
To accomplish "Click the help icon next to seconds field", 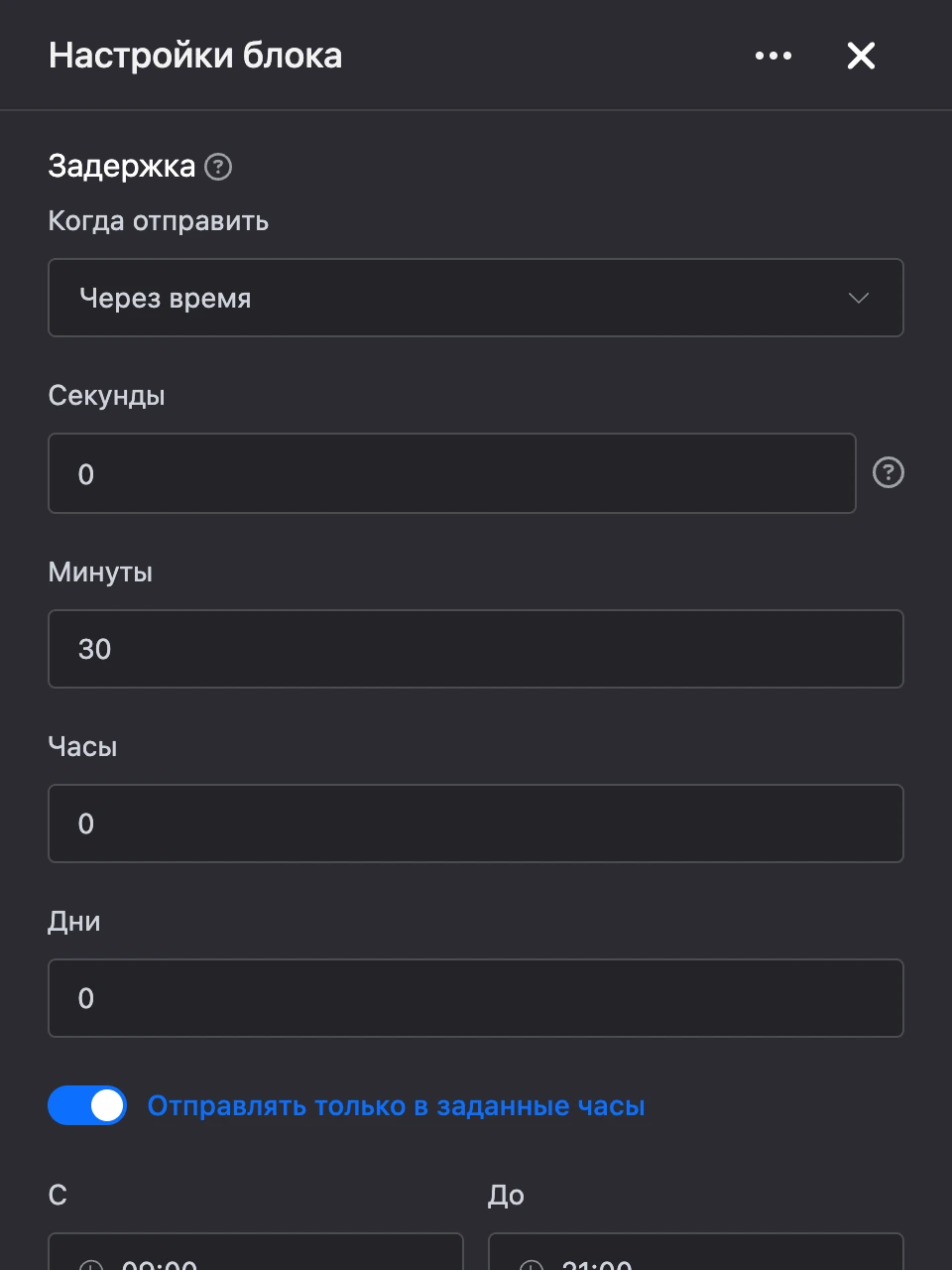I will pos(889,473).
